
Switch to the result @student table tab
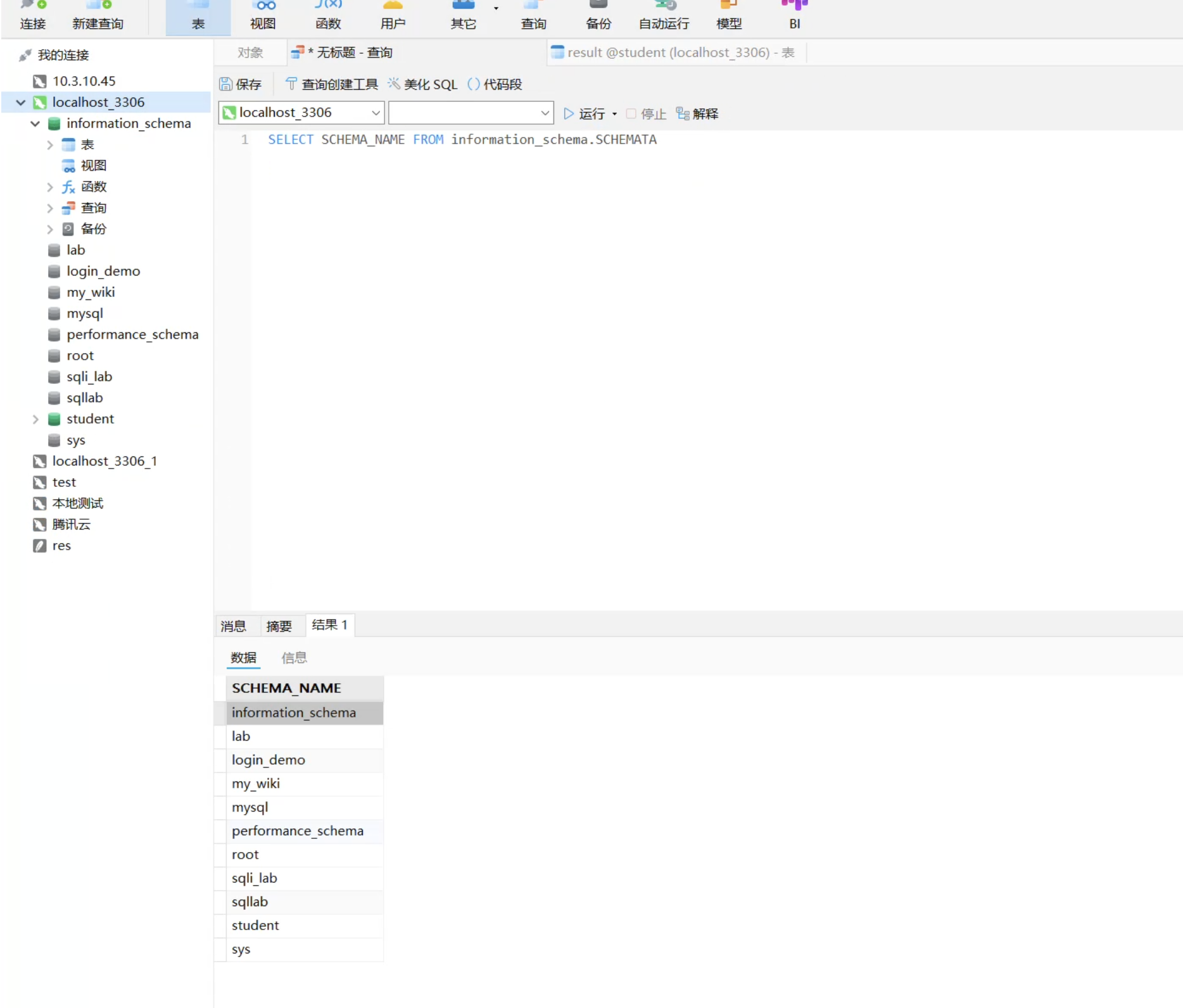click(x=674, y=53)
